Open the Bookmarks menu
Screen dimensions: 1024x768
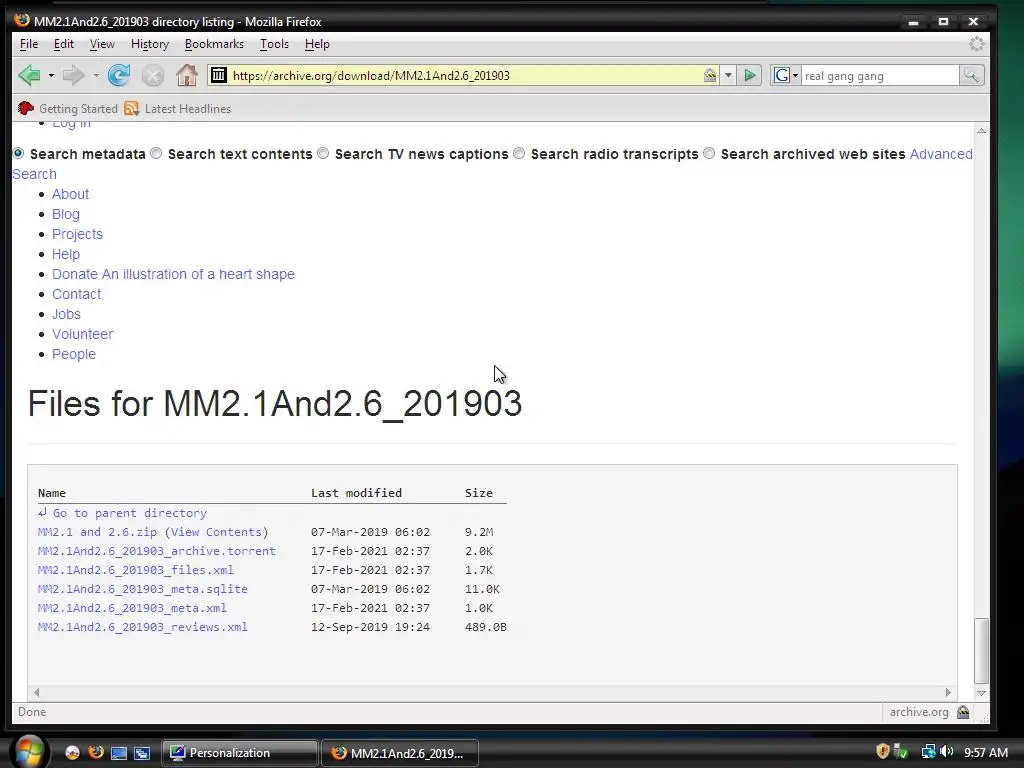pos(214,44)
